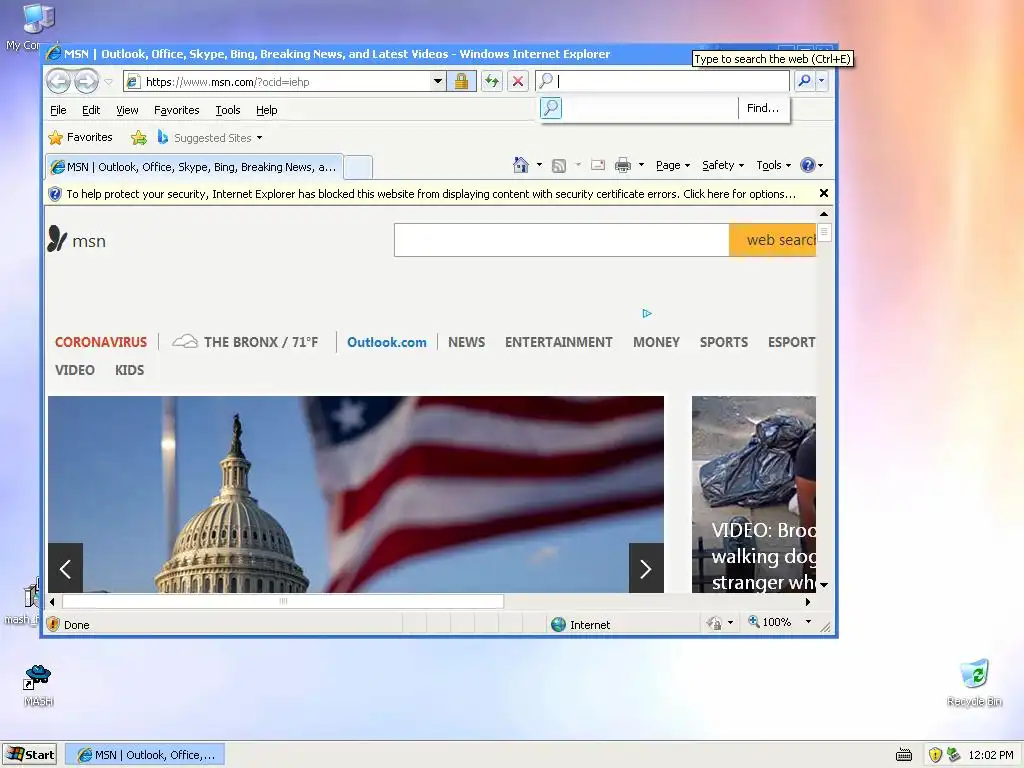1024x768 pixels.
Task: Click the blue Help question mark icon
Action: (x=808, y=165)
